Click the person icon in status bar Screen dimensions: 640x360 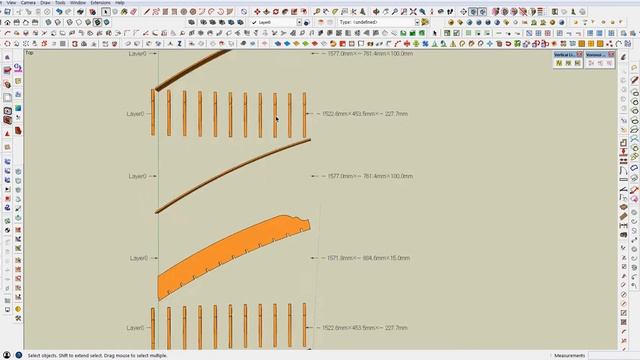tap(7, 355)
